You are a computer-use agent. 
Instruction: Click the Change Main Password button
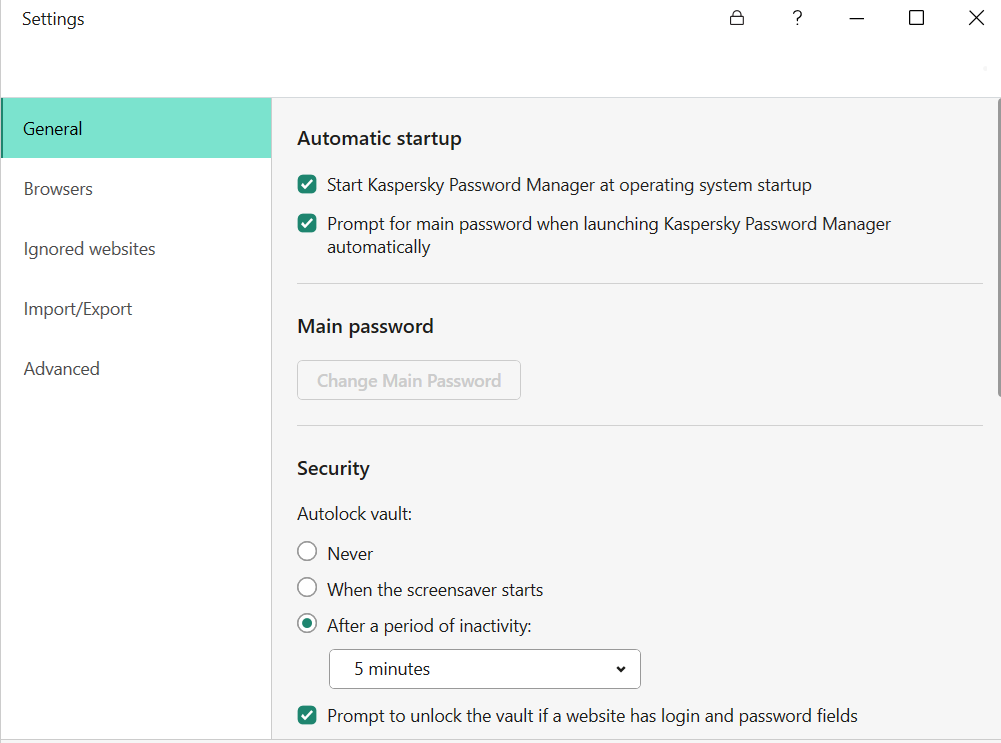click(409, 381)
